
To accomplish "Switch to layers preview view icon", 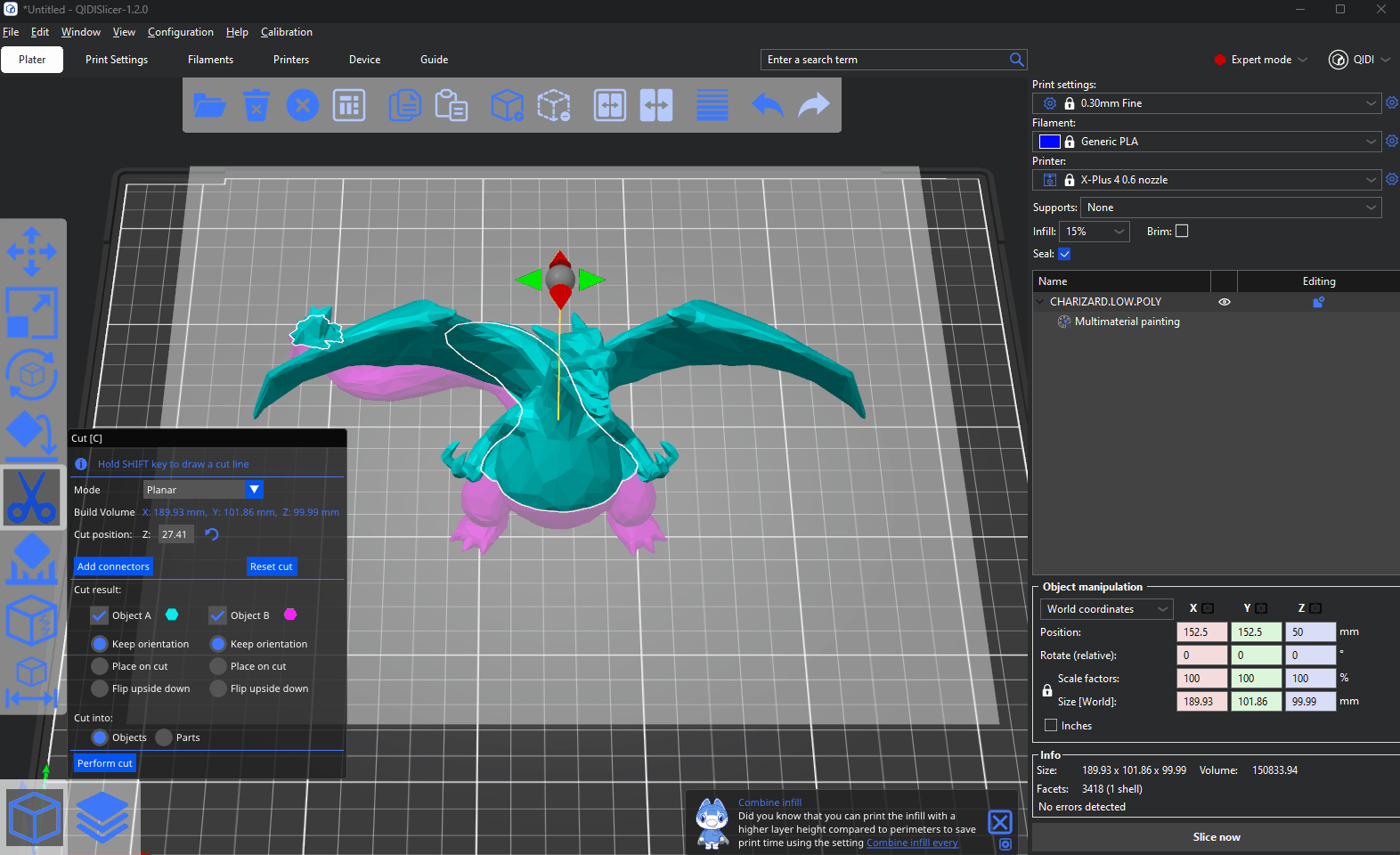I will pyautogui.click(x=102, y=817).
